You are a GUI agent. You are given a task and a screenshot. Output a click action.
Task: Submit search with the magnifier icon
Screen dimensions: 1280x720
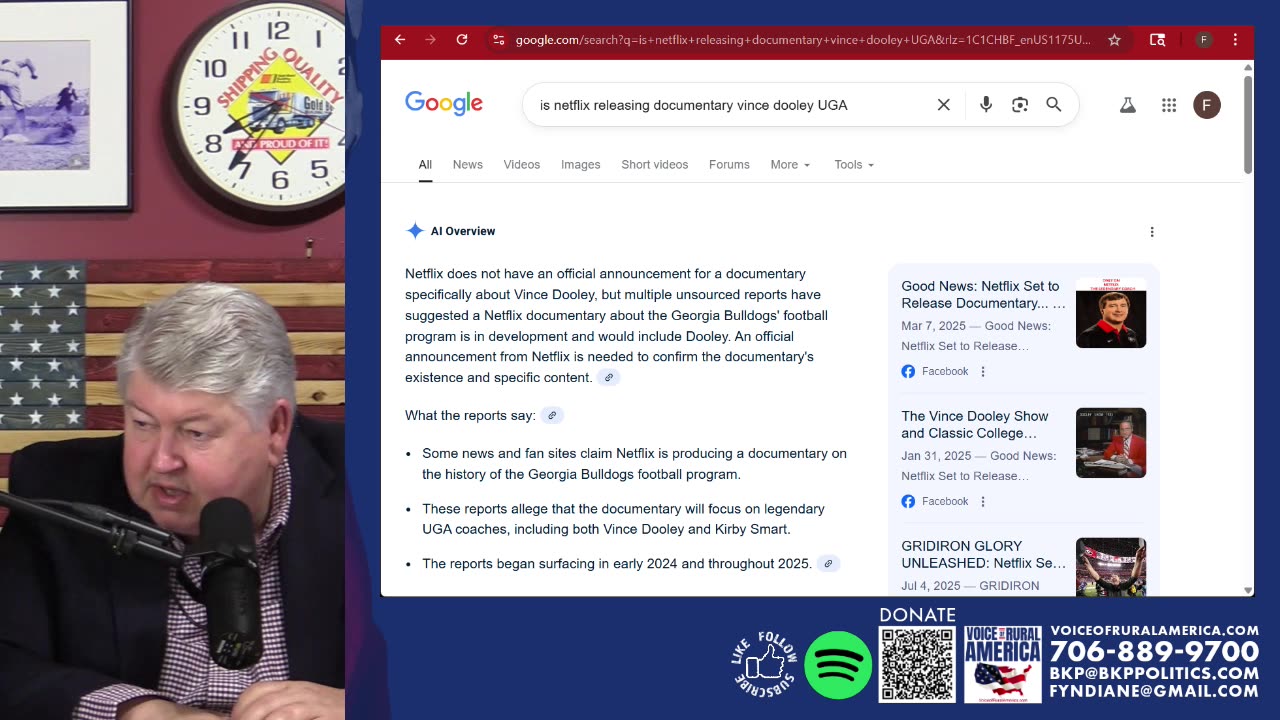pos(1054,105)
